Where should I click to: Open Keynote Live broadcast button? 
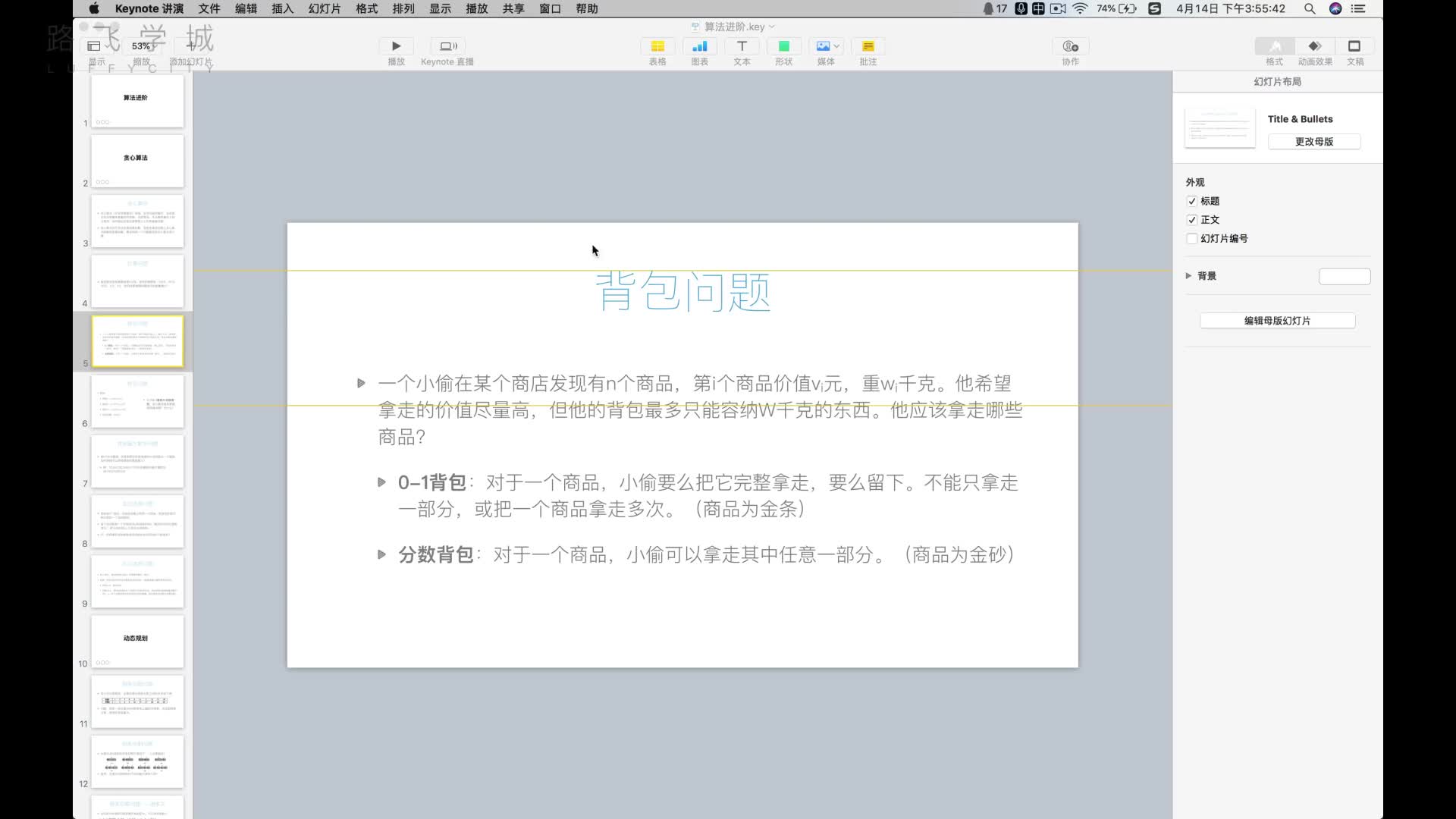click(x=447, y=46)
